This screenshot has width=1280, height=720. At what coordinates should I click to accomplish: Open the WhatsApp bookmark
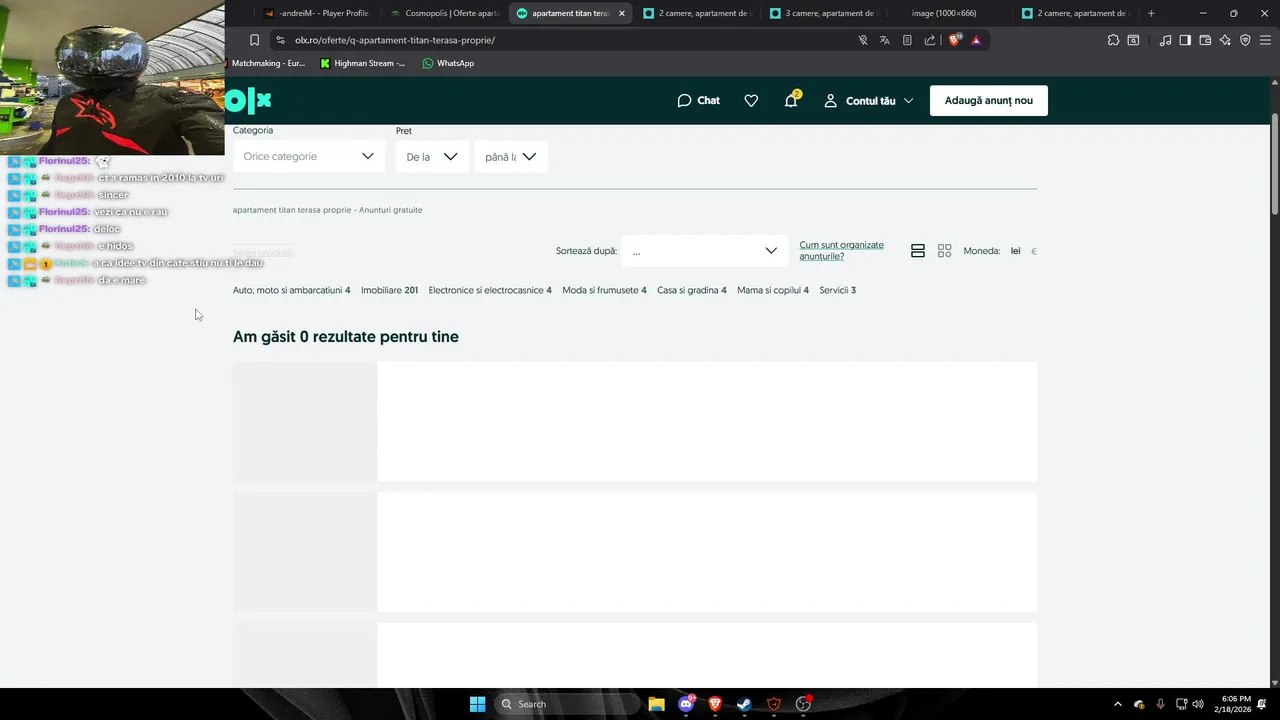click(448, 63)
